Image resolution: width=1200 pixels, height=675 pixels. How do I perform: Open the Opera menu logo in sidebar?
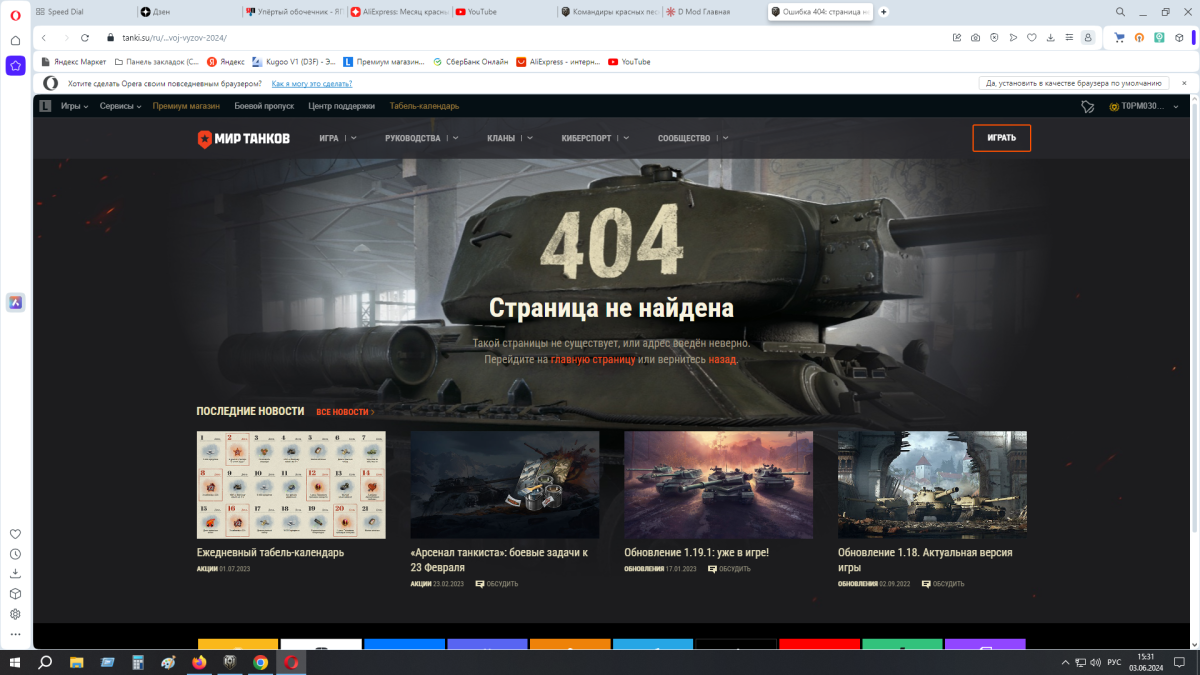(15, 14)
